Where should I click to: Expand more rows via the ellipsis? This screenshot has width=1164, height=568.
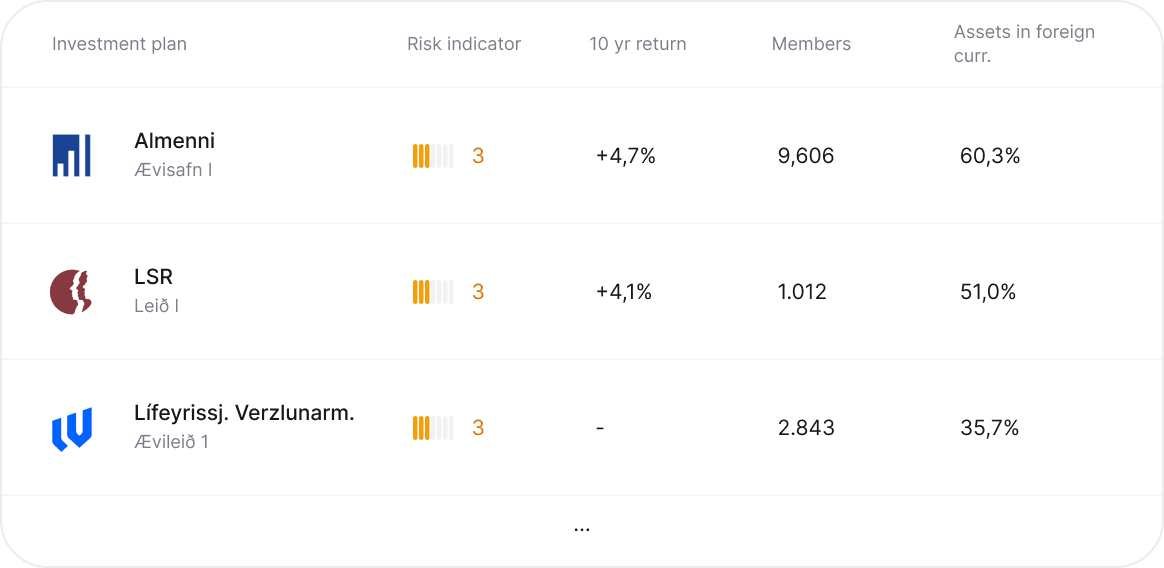582,527
